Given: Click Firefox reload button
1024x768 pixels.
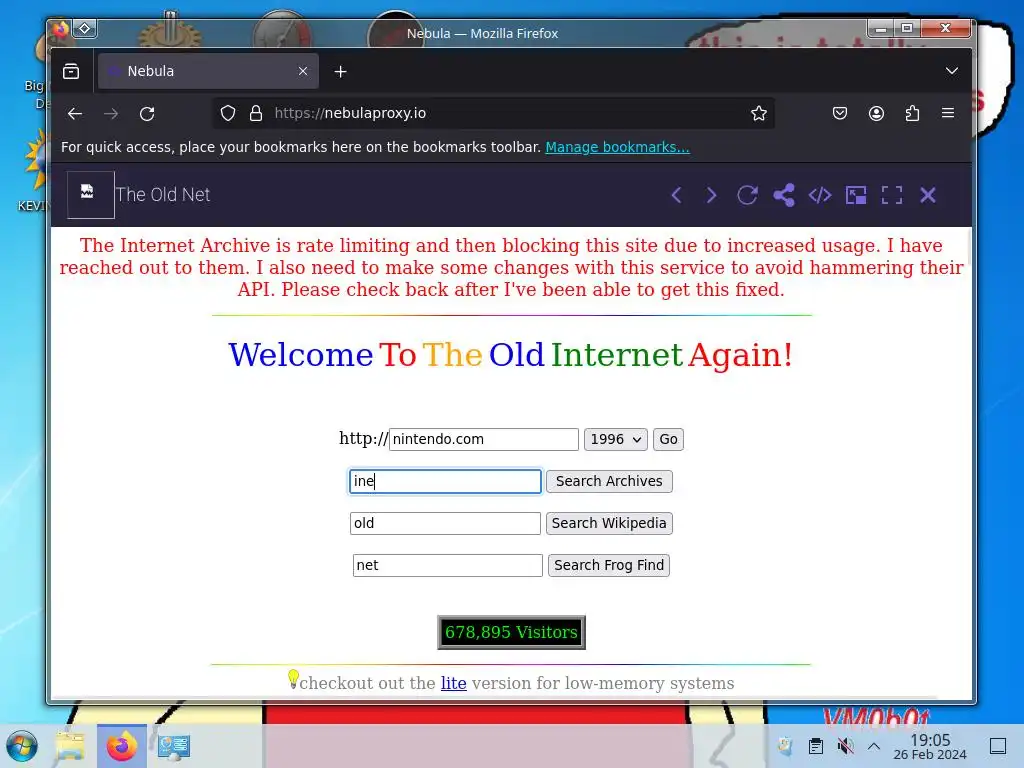Looking at the screenshot, I should pyautogui.click(x=147, y=114).
